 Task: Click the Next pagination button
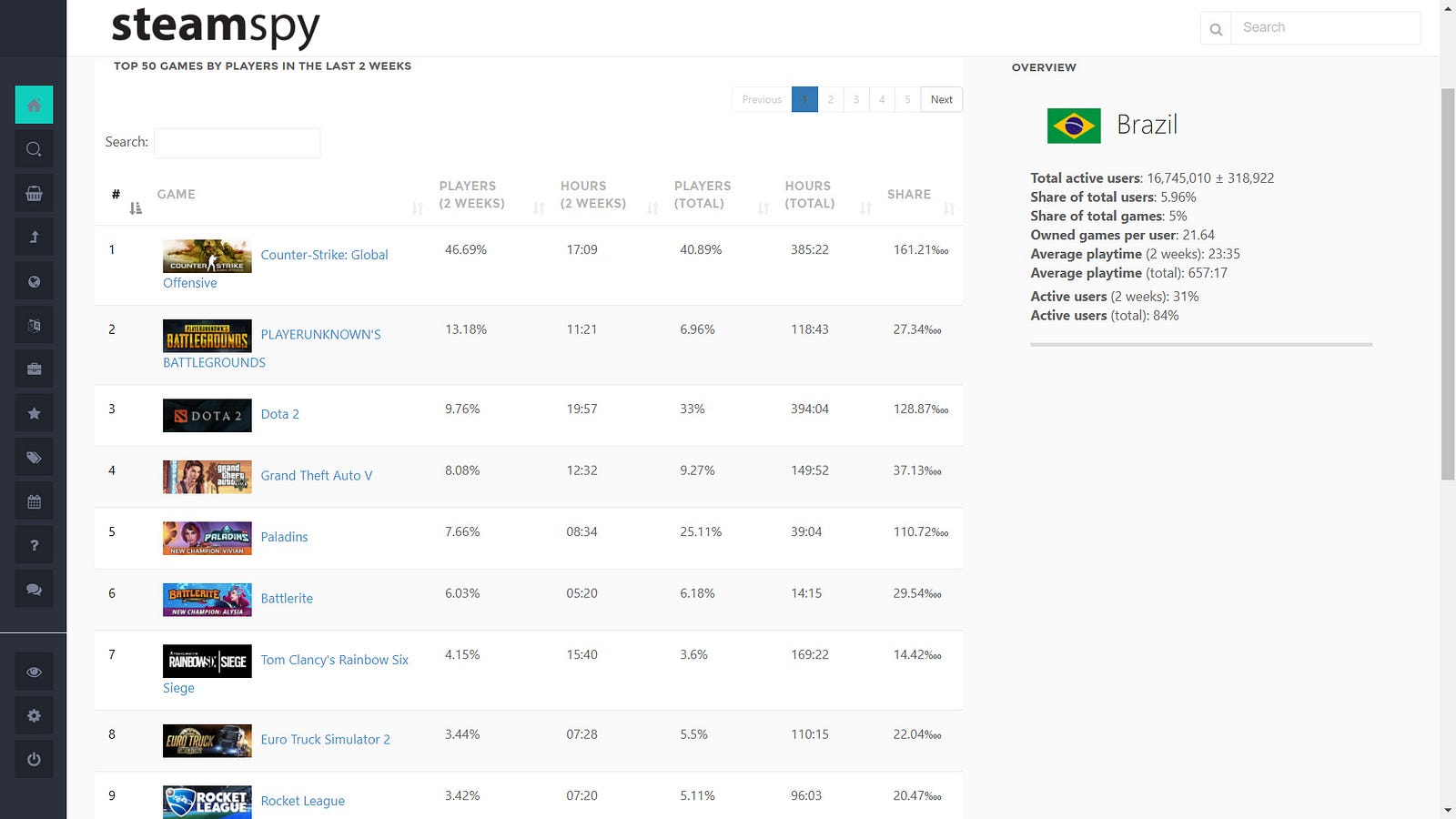tap(942, 99)
